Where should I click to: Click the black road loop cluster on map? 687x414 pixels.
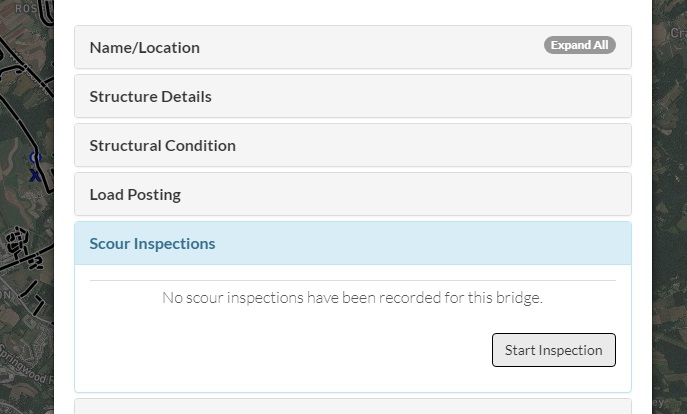(18, 242)
